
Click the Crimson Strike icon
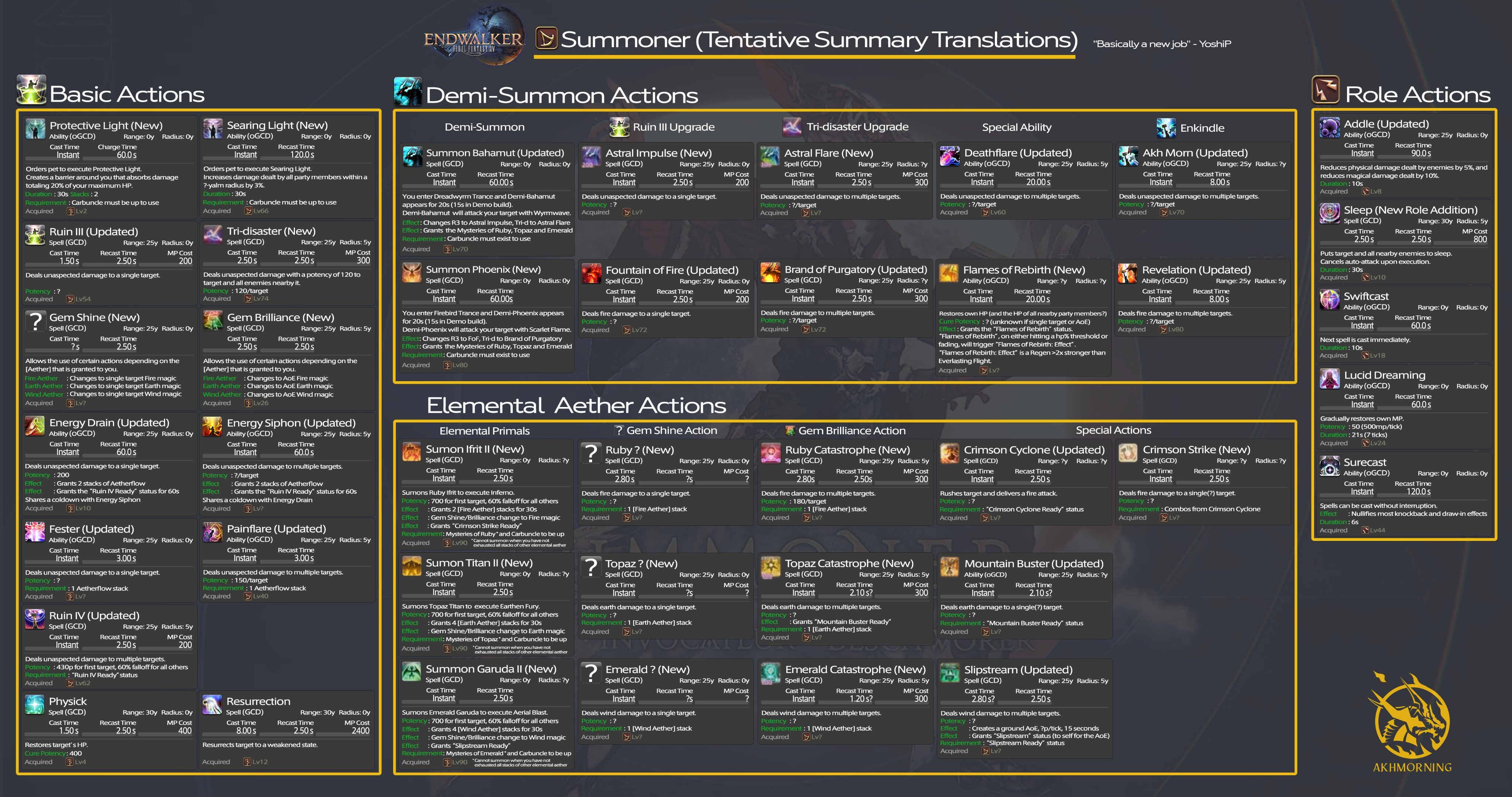click(1129, 453)
